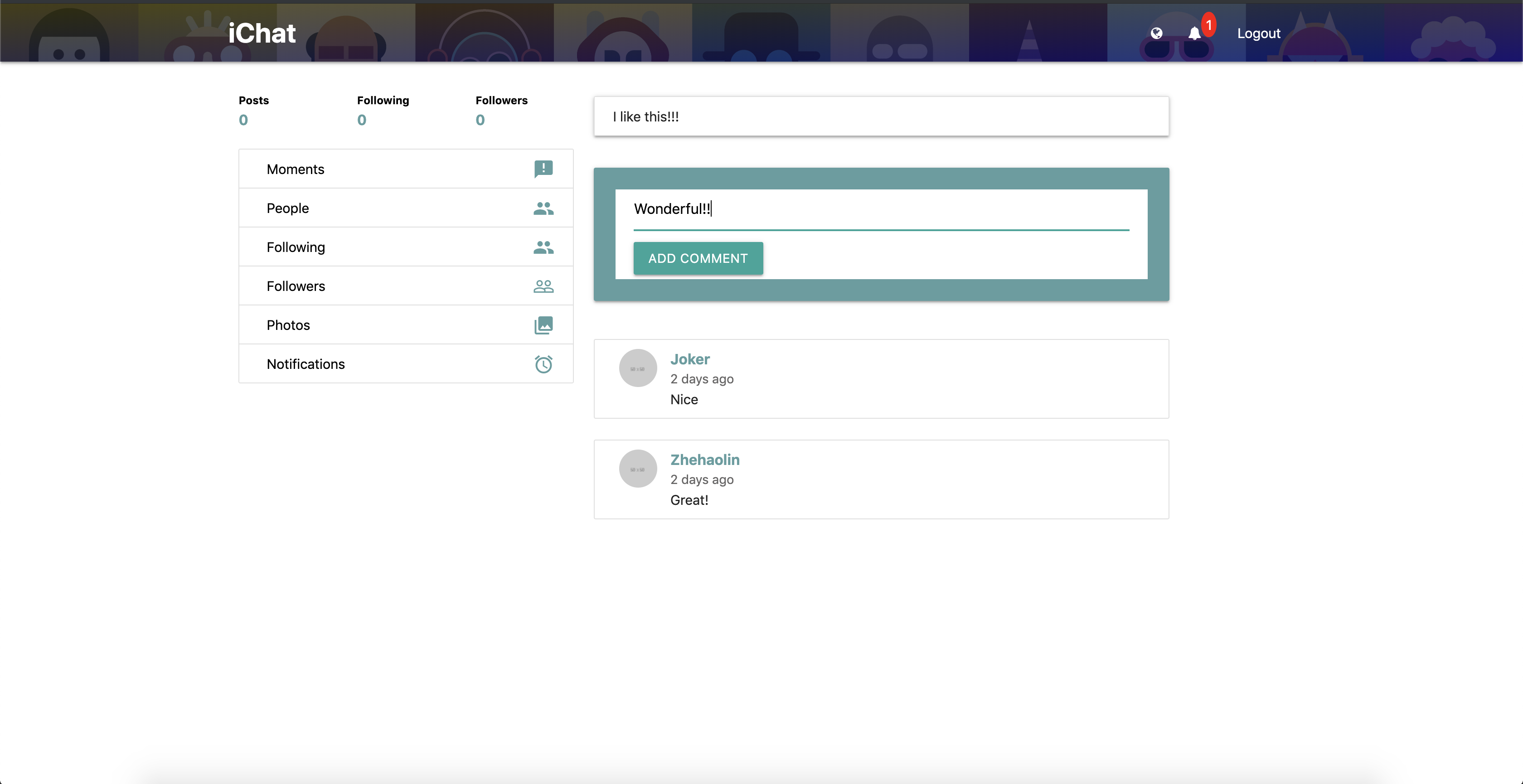Focus the comment text input field

coord(881,209)
